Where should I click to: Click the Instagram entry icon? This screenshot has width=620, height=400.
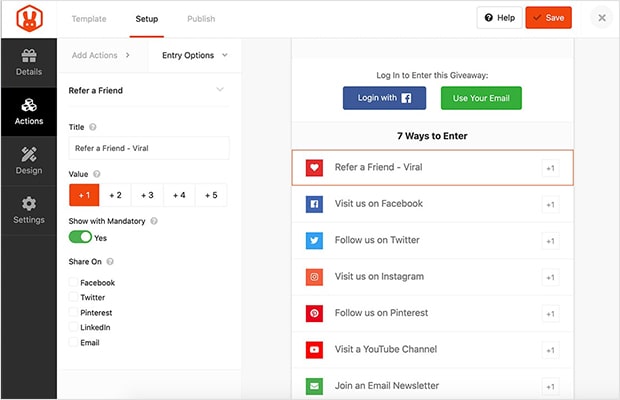pos(314,277)
